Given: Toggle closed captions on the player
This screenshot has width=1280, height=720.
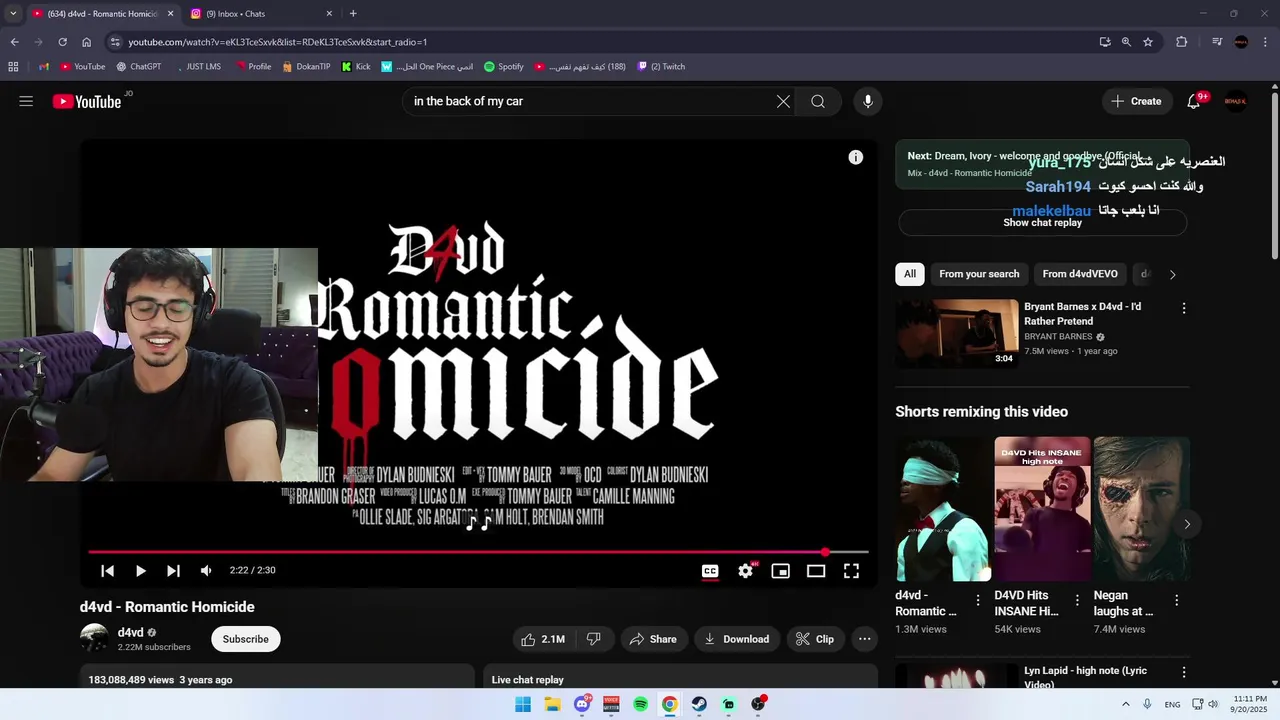Looking at the screenshot, I should point(710,571).
